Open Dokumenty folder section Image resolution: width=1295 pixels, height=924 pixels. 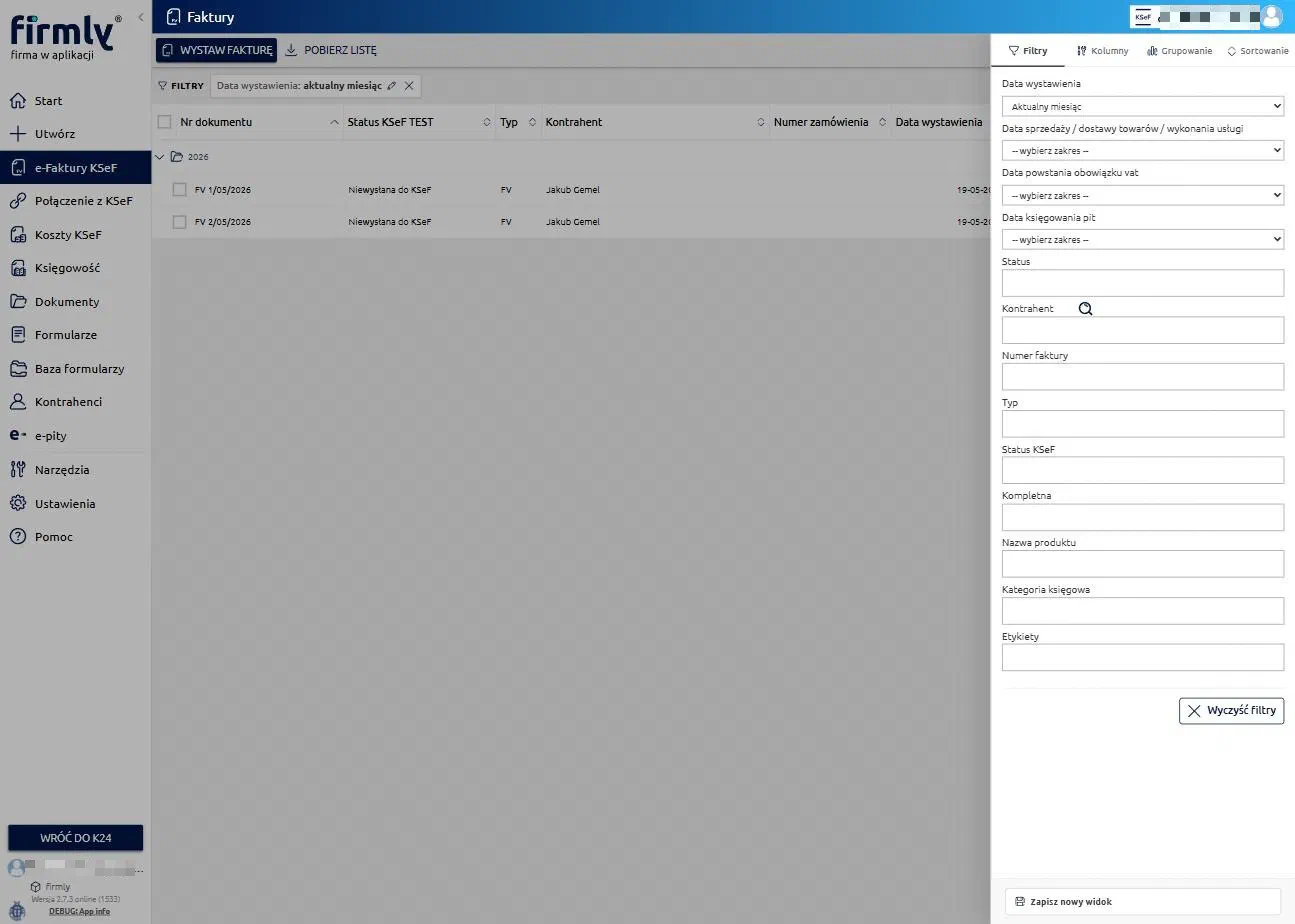[54, 302]
